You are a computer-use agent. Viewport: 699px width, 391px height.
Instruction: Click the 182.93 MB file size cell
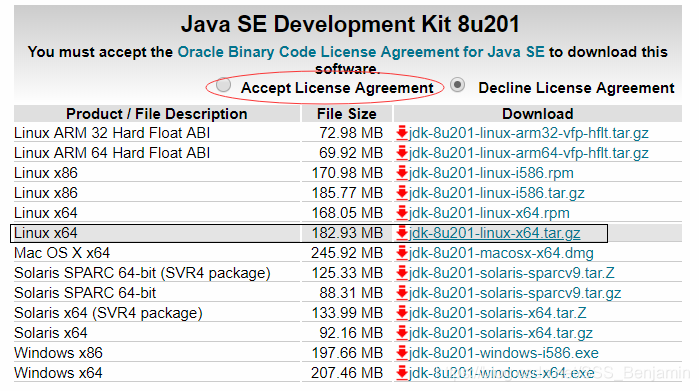347,233
